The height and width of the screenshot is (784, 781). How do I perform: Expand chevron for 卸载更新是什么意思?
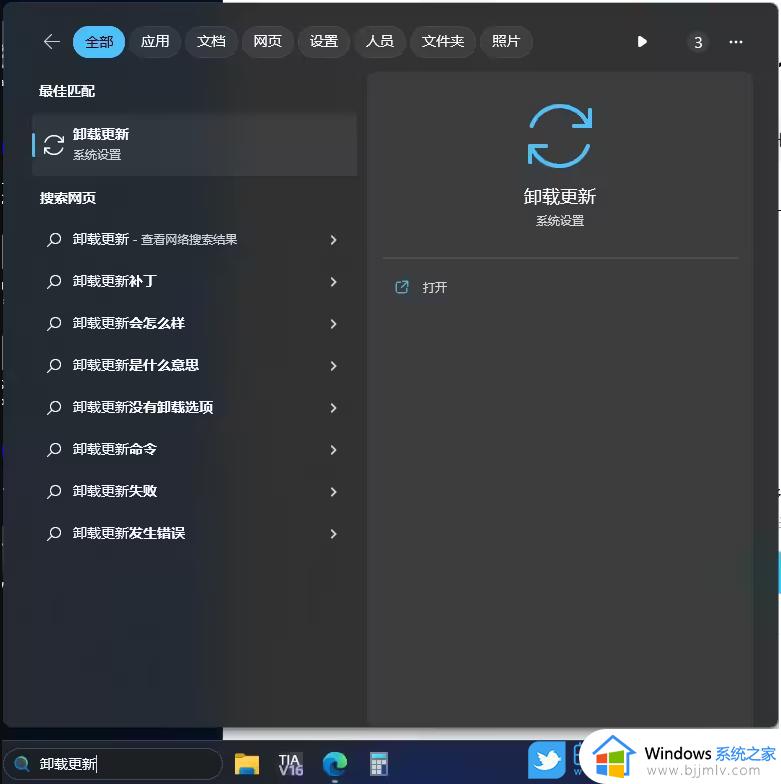[x=334, y=366]
